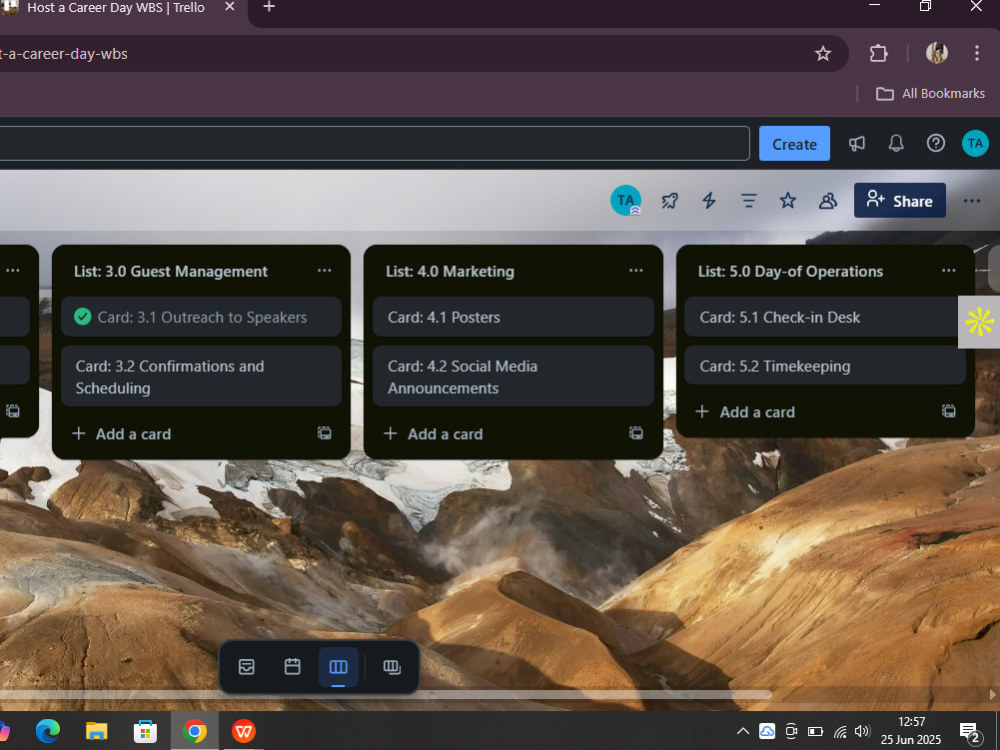Close the Host a Career Day WBS tab

(230, 7)
